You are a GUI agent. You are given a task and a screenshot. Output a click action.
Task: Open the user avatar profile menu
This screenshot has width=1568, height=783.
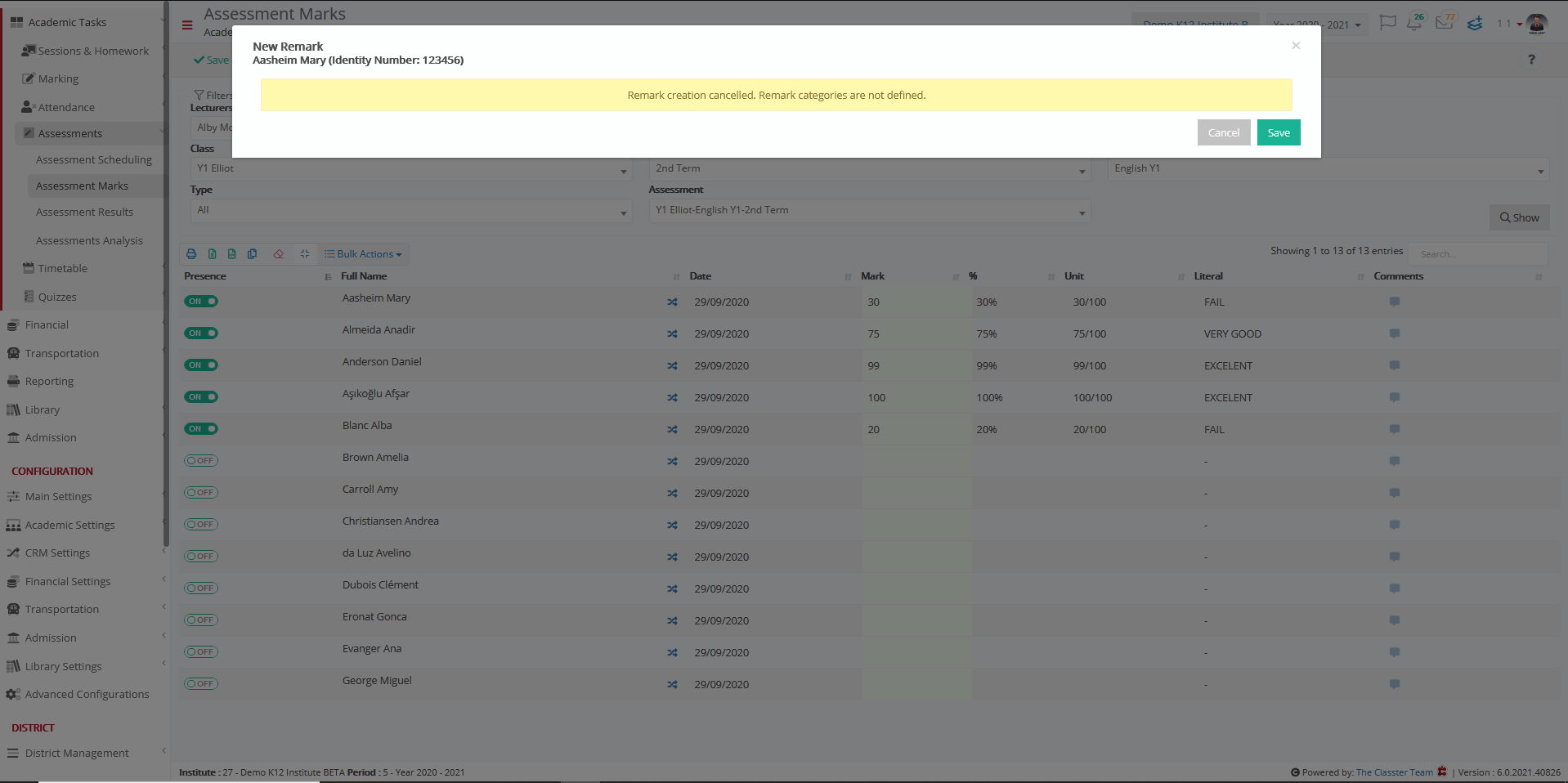point(1537,24)
